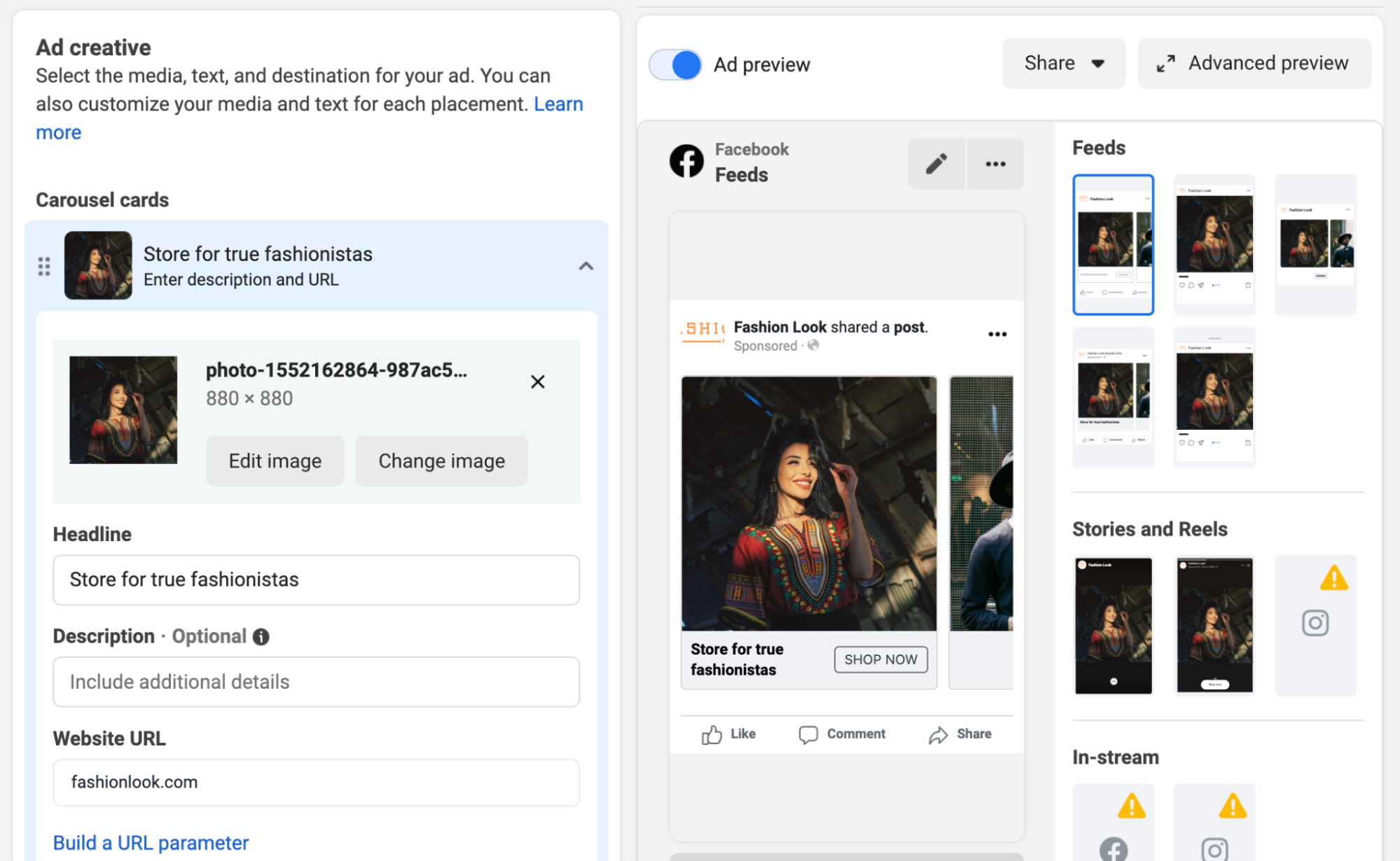Viewport: 1400px width, 861px height.
Task: Toggle the Ad preview switch
Action: 674,64
